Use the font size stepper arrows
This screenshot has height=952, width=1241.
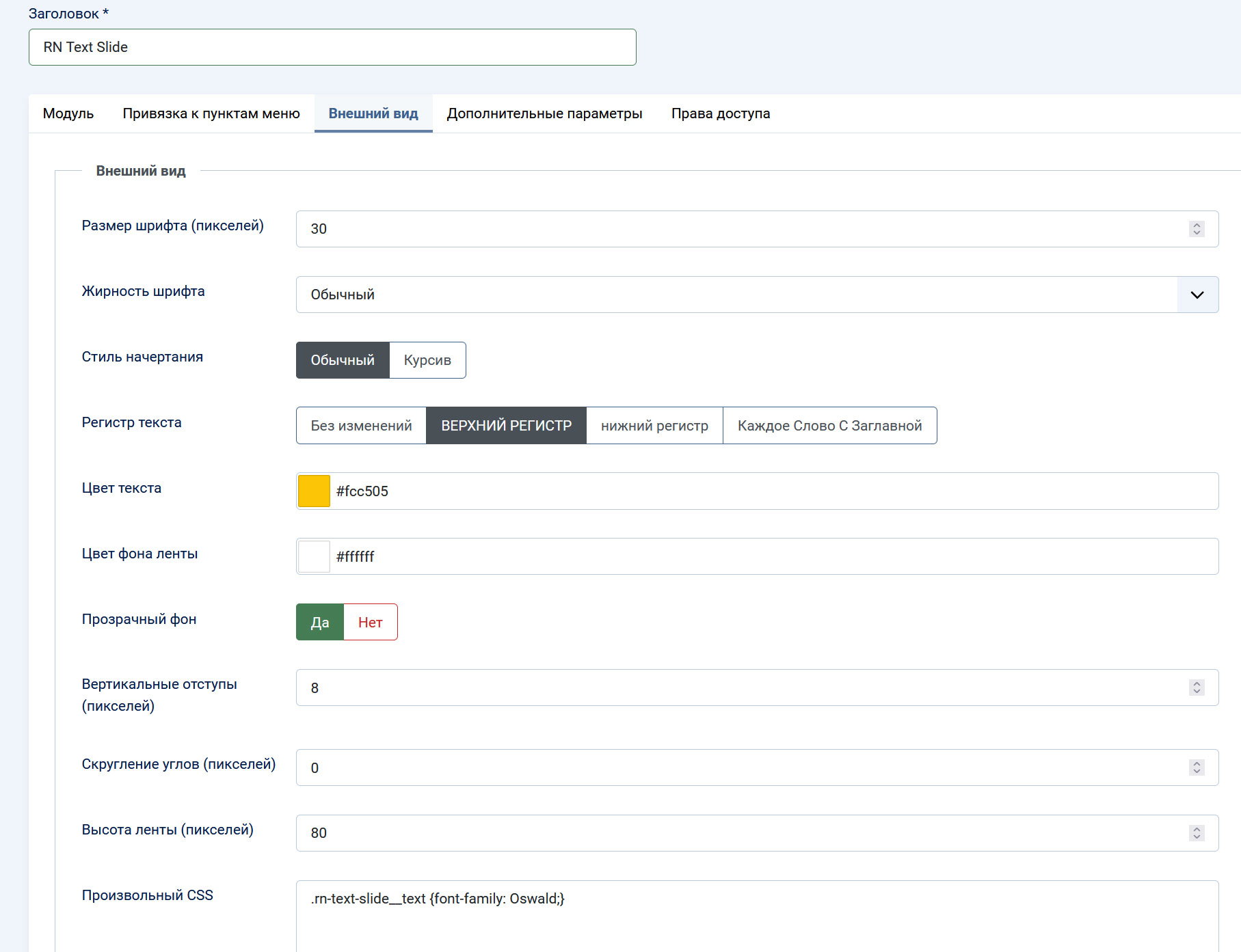pyautogui.click(x=1197, y=229)
